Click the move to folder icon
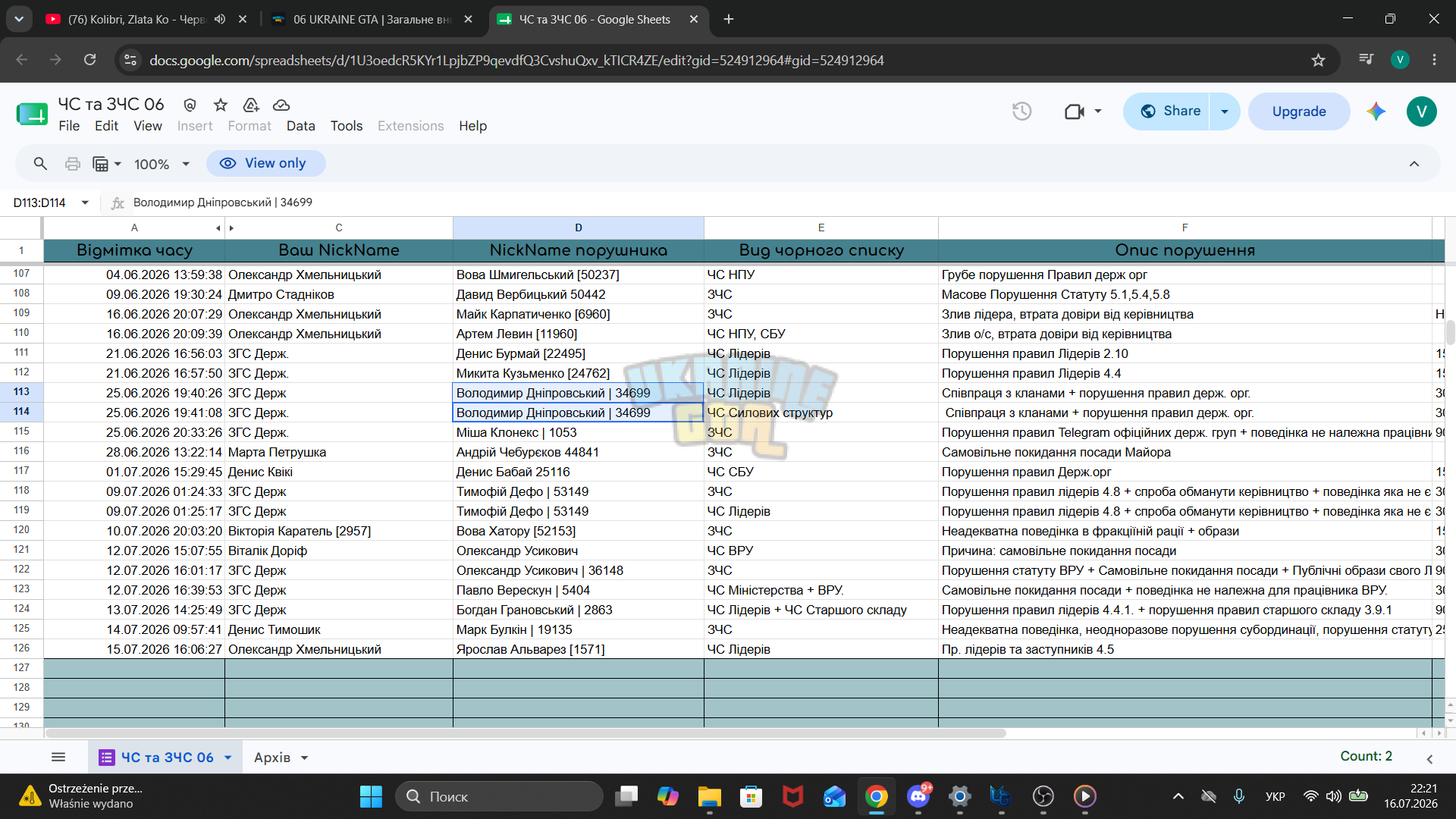The width and height of the screenshot is (1456, 819). [x=251, y=105]
